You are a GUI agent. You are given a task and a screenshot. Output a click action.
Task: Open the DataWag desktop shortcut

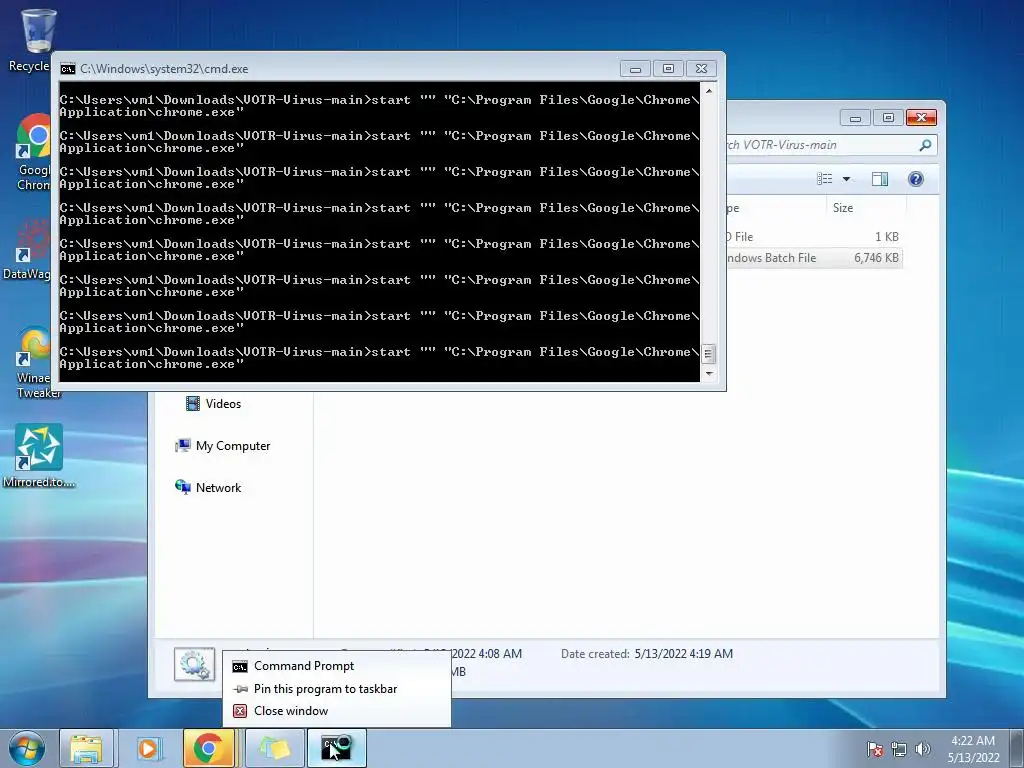coord(29,249)
